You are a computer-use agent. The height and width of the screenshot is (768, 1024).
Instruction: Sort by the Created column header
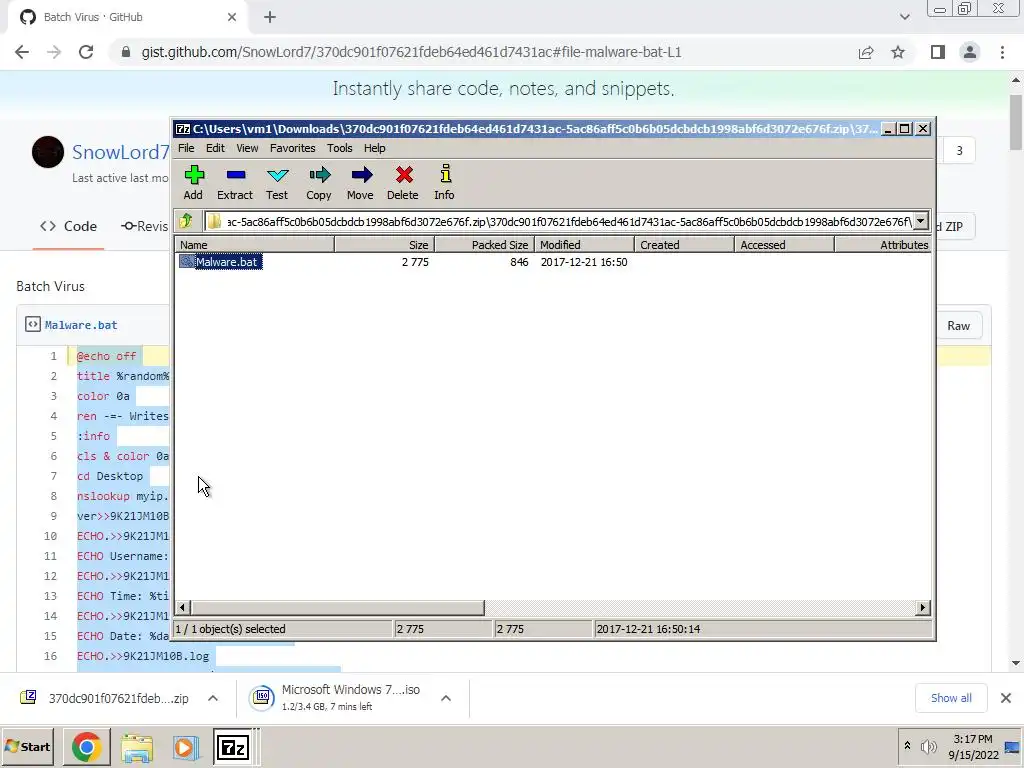tap(684, 245)
